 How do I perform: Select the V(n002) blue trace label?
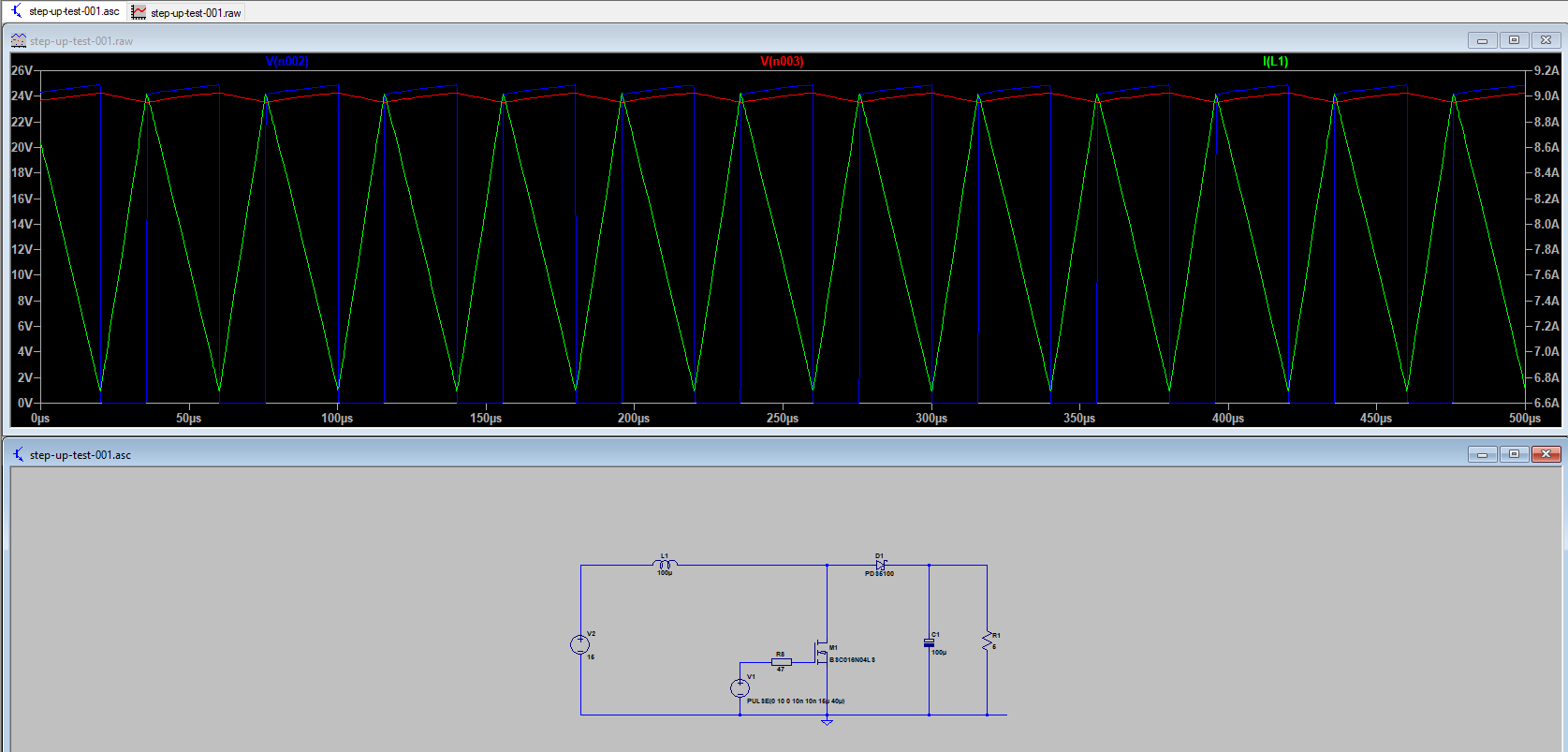coord(286,61)
